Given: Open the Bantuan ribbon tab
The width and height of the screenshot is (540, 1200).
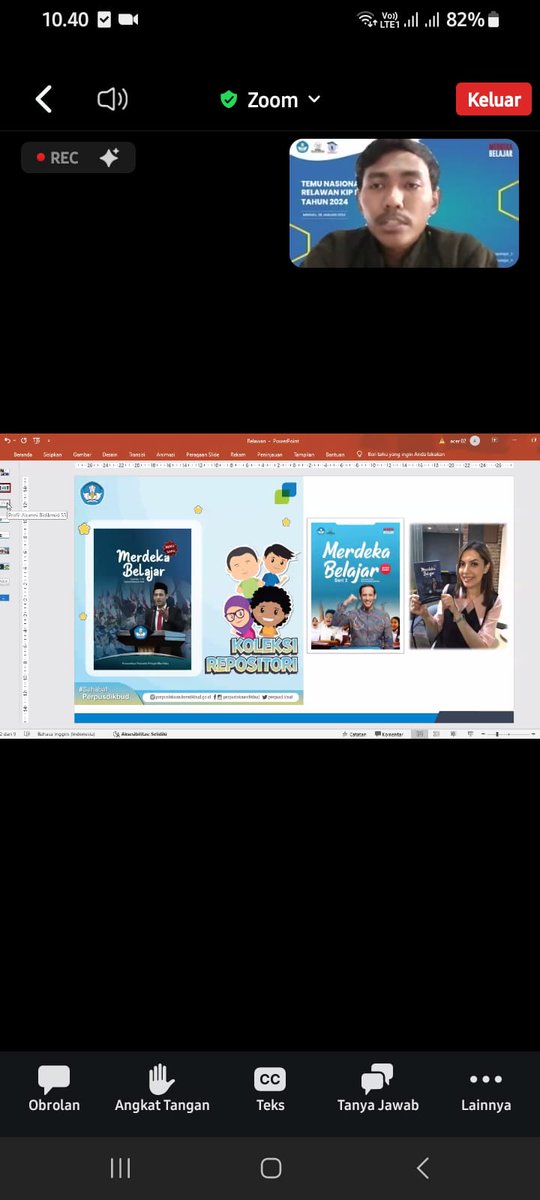Looking at the screenshot, I should tap(335, 454).
